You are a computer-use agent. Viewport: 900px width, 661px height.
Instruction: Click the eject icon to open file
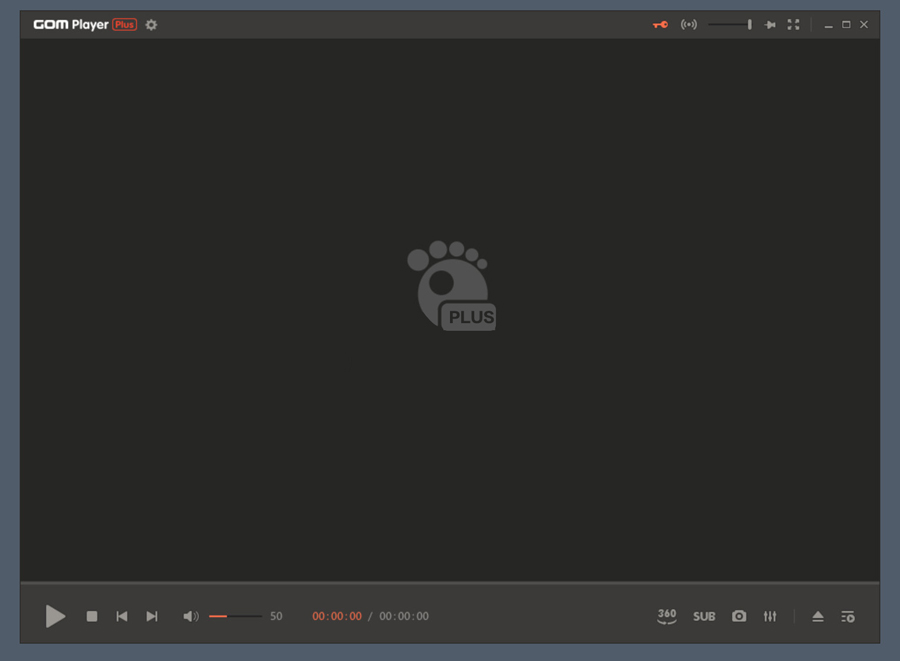[818, 617]
